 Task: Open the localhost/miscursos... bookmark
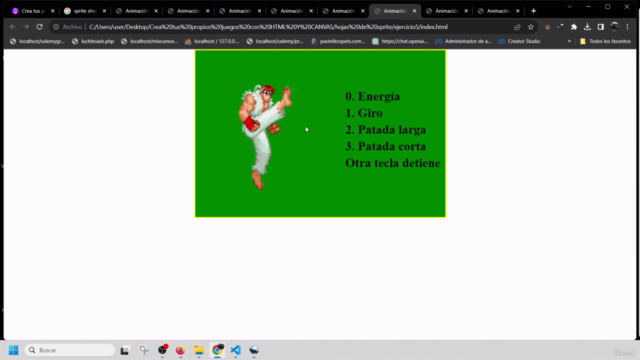(149, 41)
